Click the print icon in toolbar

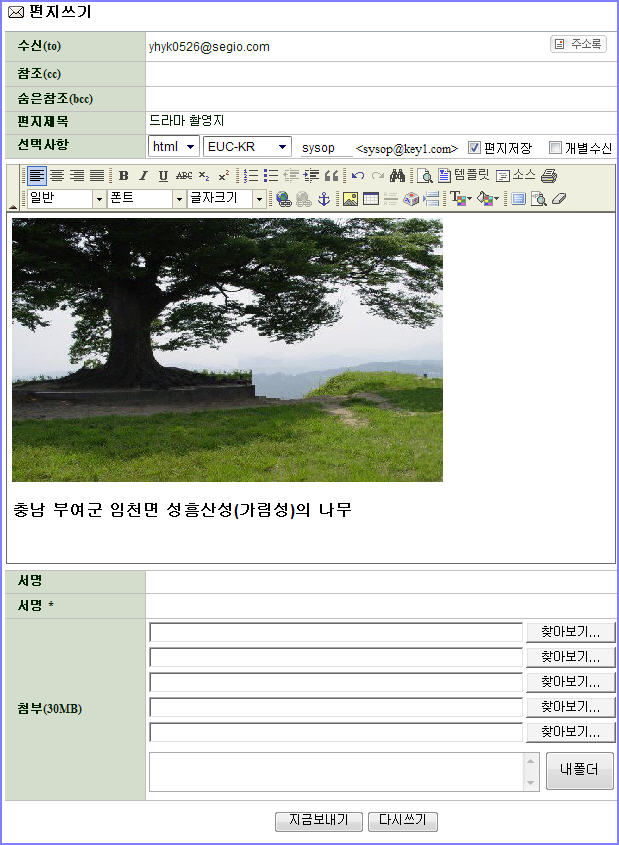(x=549, y=176)
